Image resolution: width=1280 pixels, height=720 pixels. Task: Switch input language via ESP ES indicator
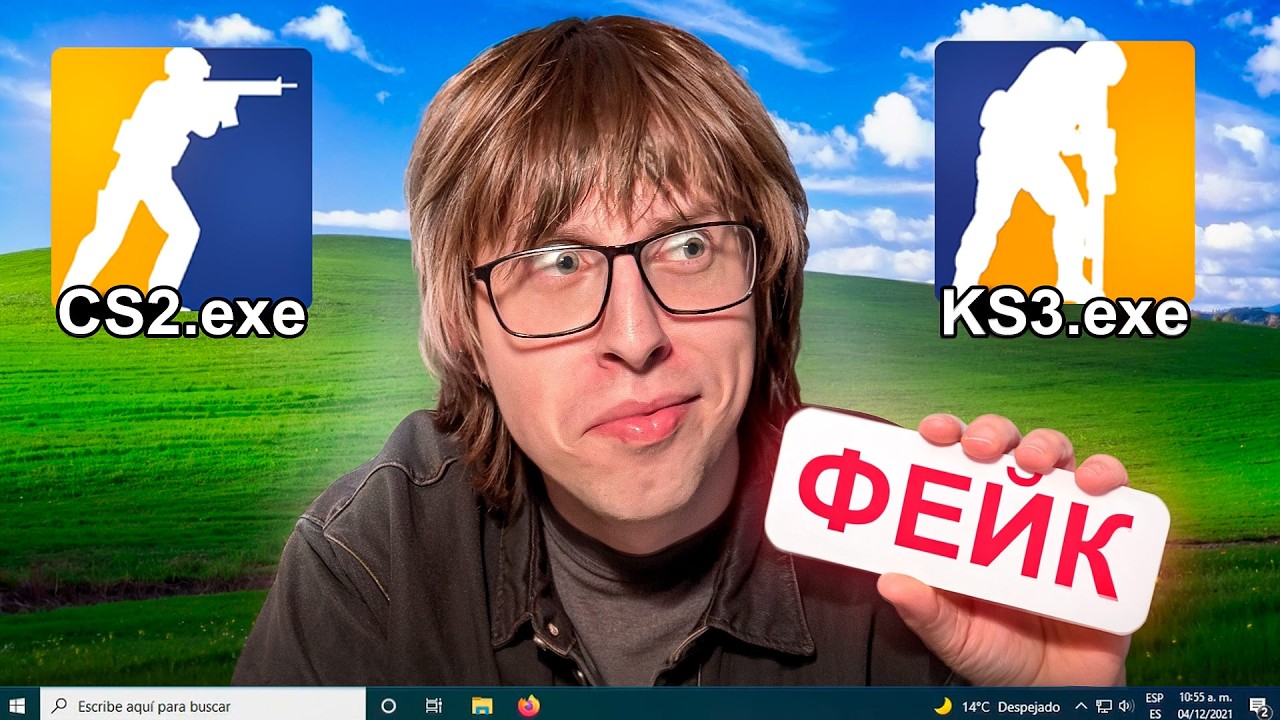click(1154, 706)
